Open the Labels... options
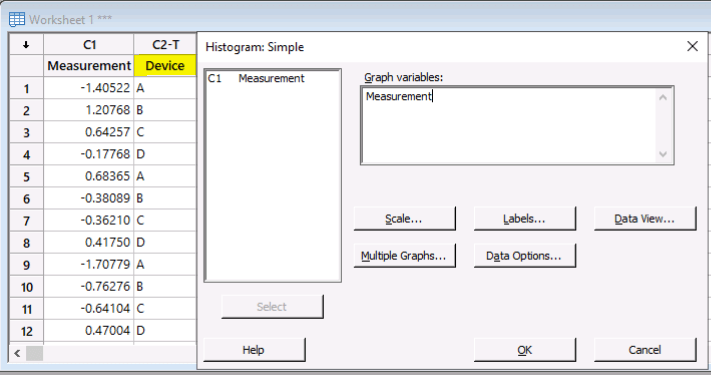This screenshot has width=711, height=375. [x=524, y=219]
